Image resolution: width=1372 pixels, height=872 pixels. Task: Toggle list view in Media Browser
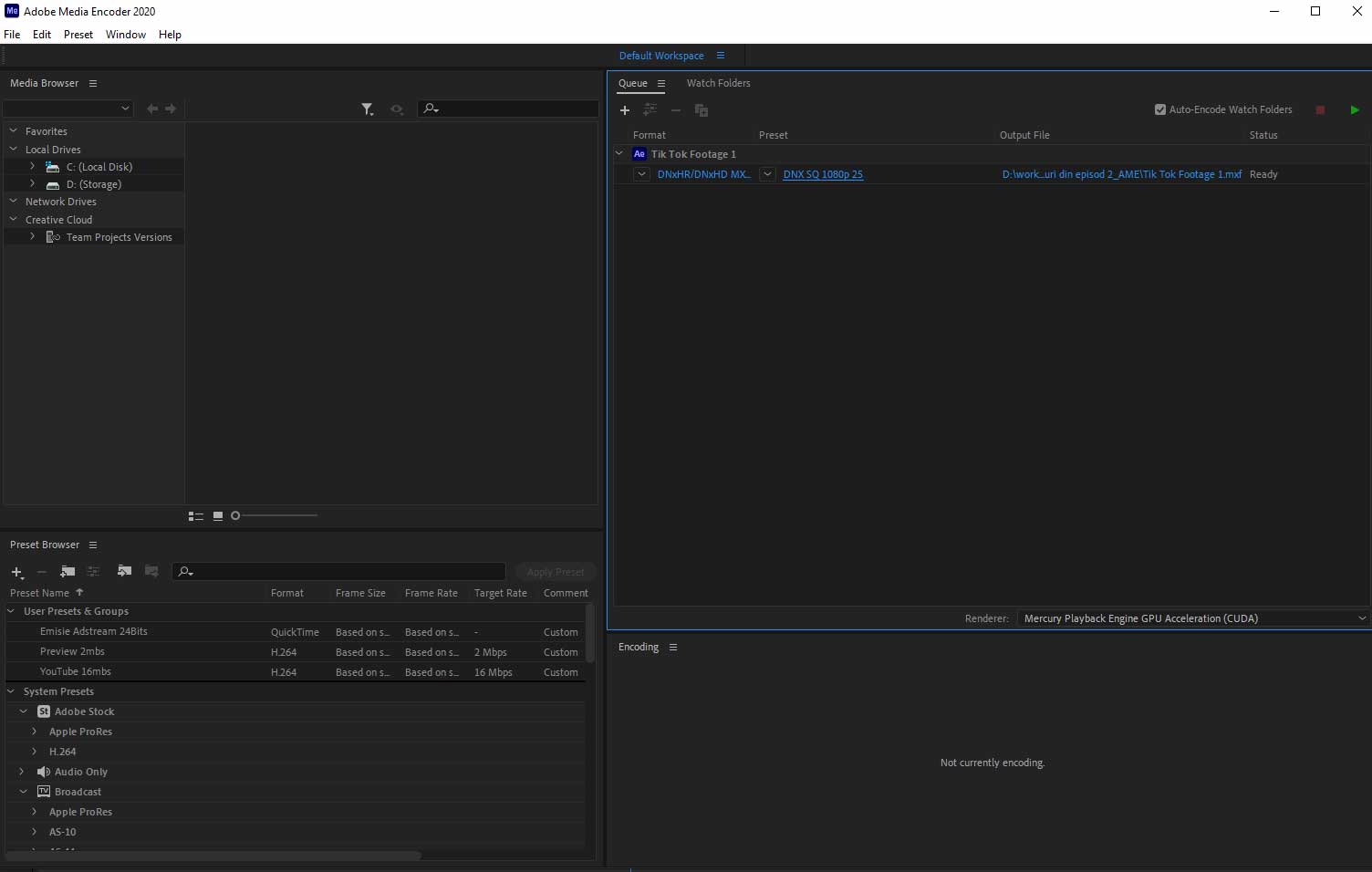tap(196, 515)
